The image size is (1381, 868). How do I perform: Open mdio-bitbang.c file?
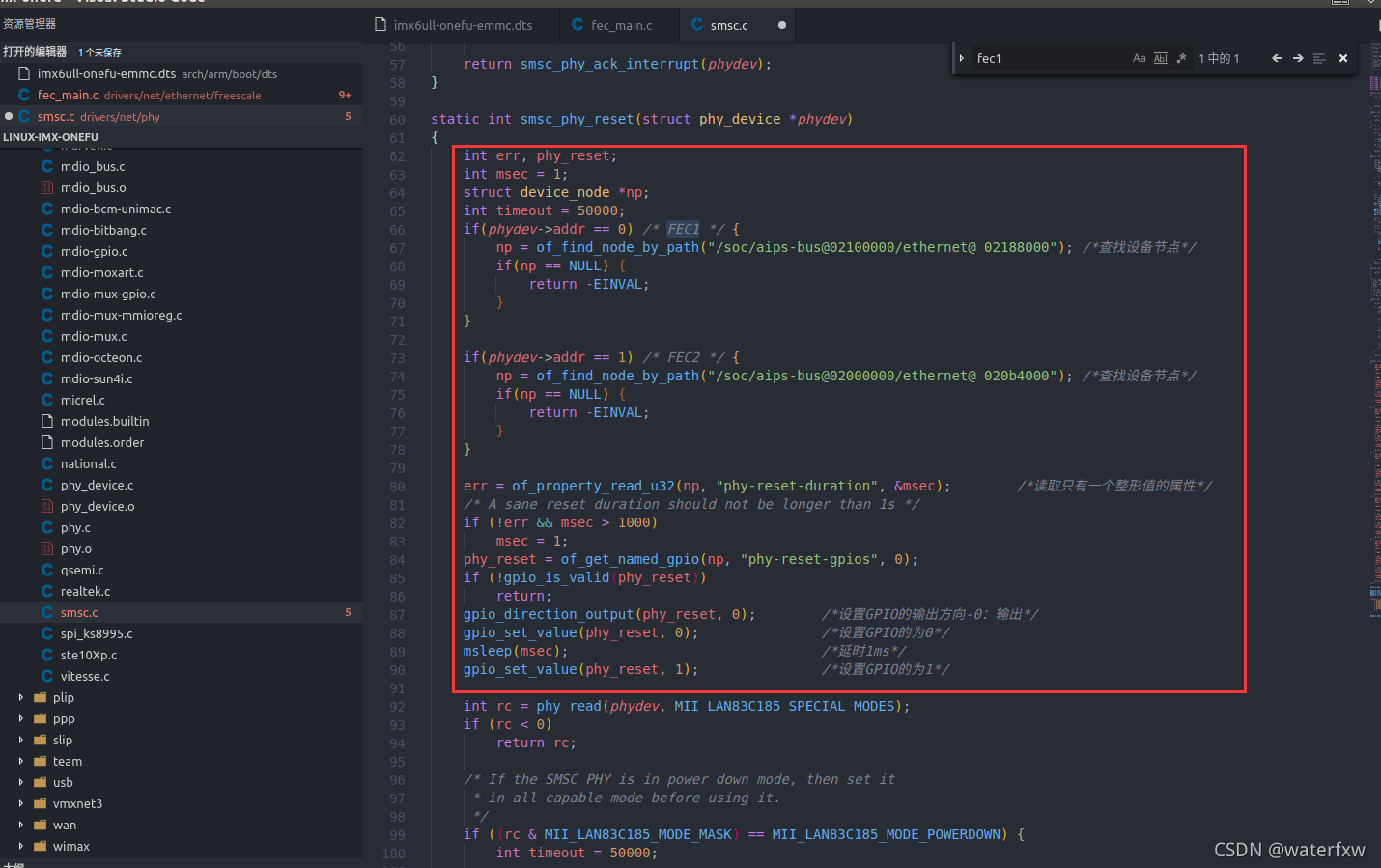(182, 230)
